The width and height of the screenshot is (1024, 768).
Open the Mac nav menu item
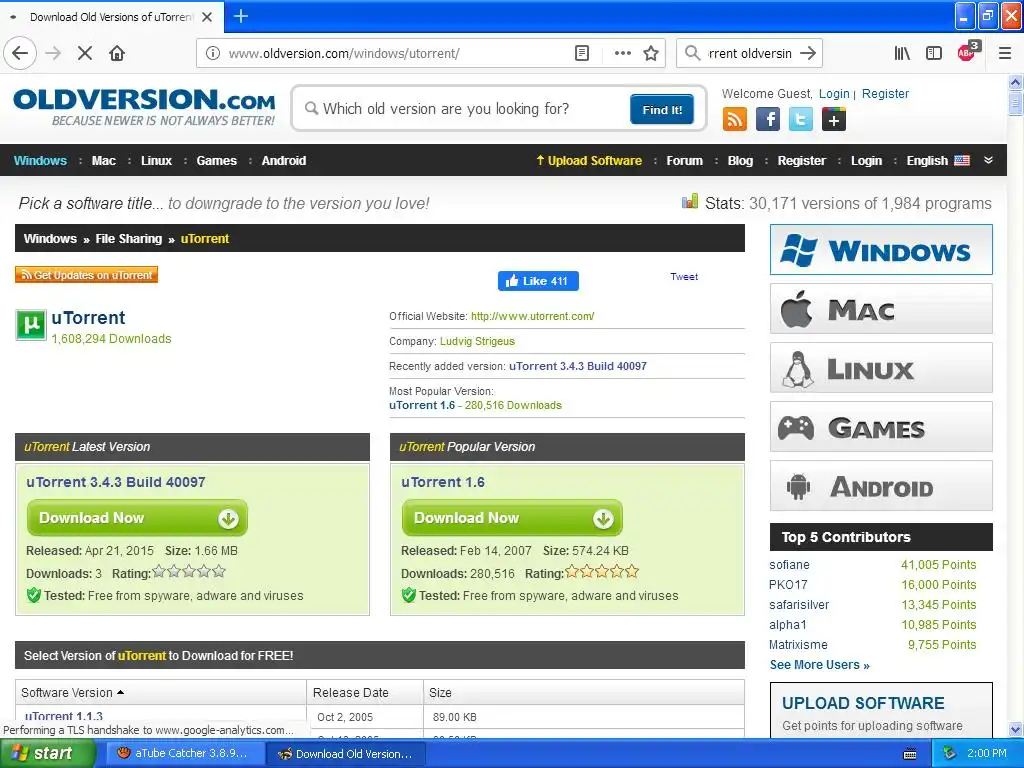pos(104,161)
